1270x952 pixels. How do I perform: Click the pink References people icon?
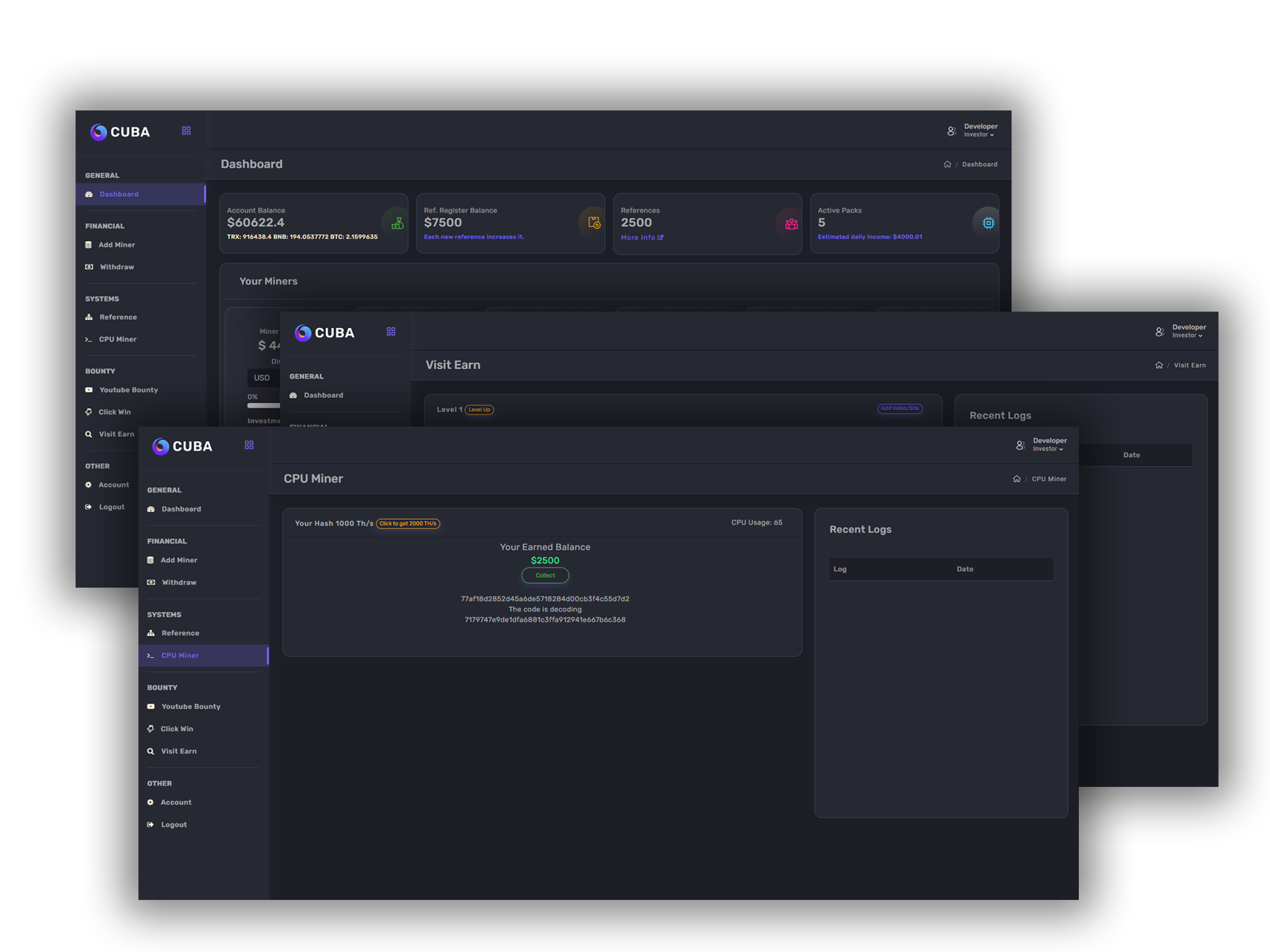791,223
